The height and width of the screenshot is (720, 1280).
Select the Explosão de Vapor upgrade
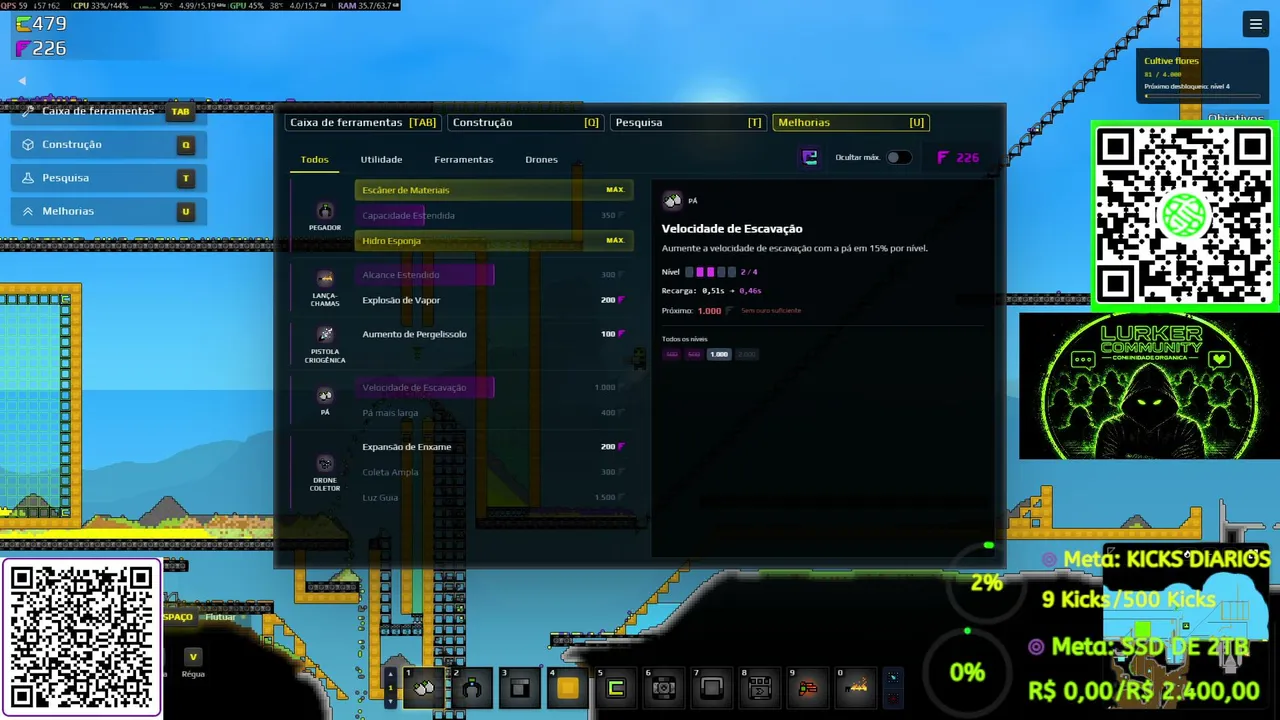[x=494, y=300]
